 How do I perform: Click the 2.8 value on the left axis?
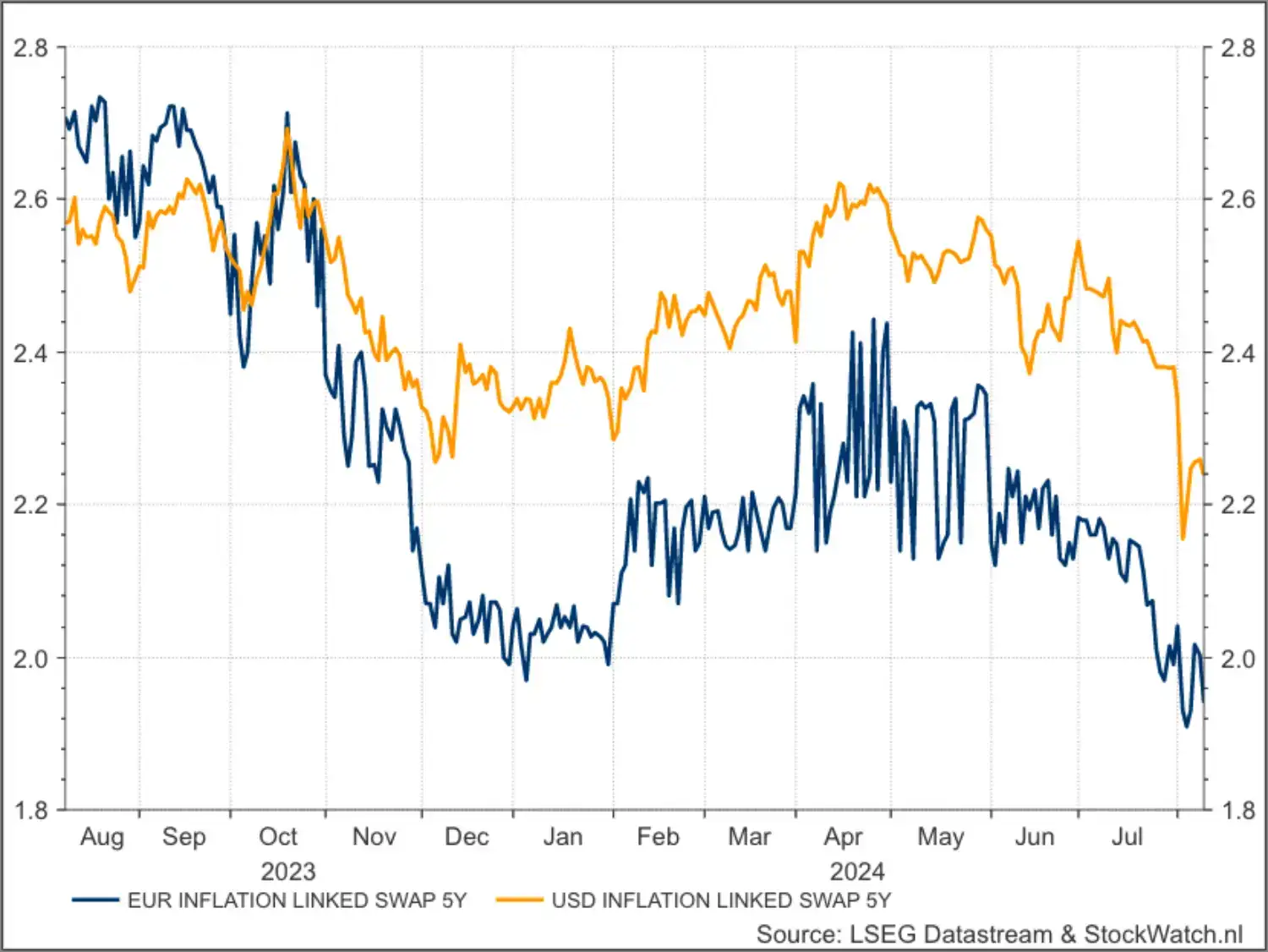(30, 47)
